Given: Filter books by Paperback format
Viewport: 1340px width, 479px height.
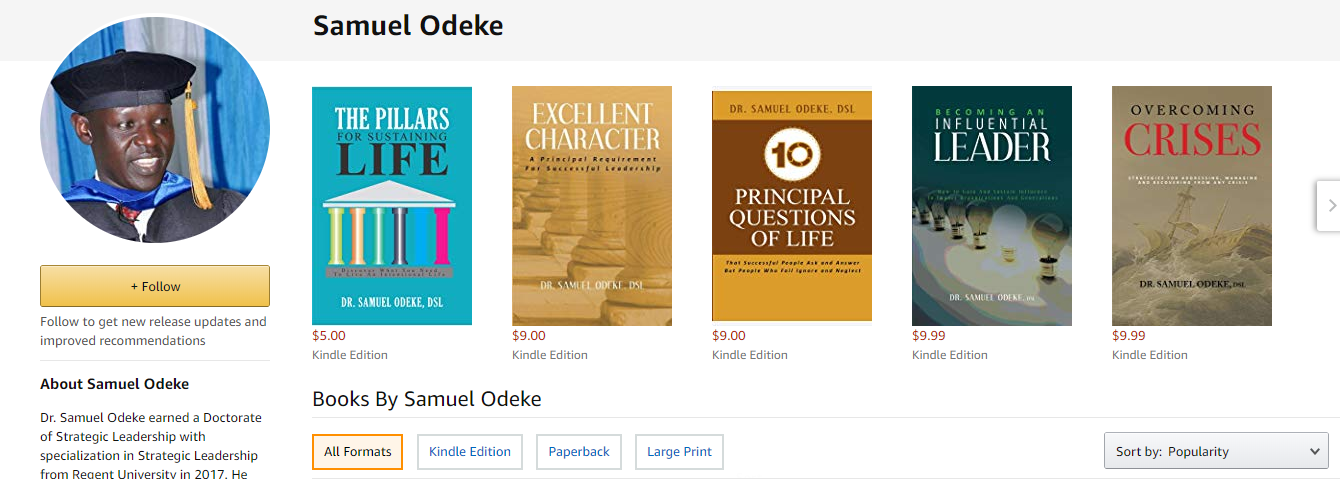Looking at the screenshot, I should point(579,452).
